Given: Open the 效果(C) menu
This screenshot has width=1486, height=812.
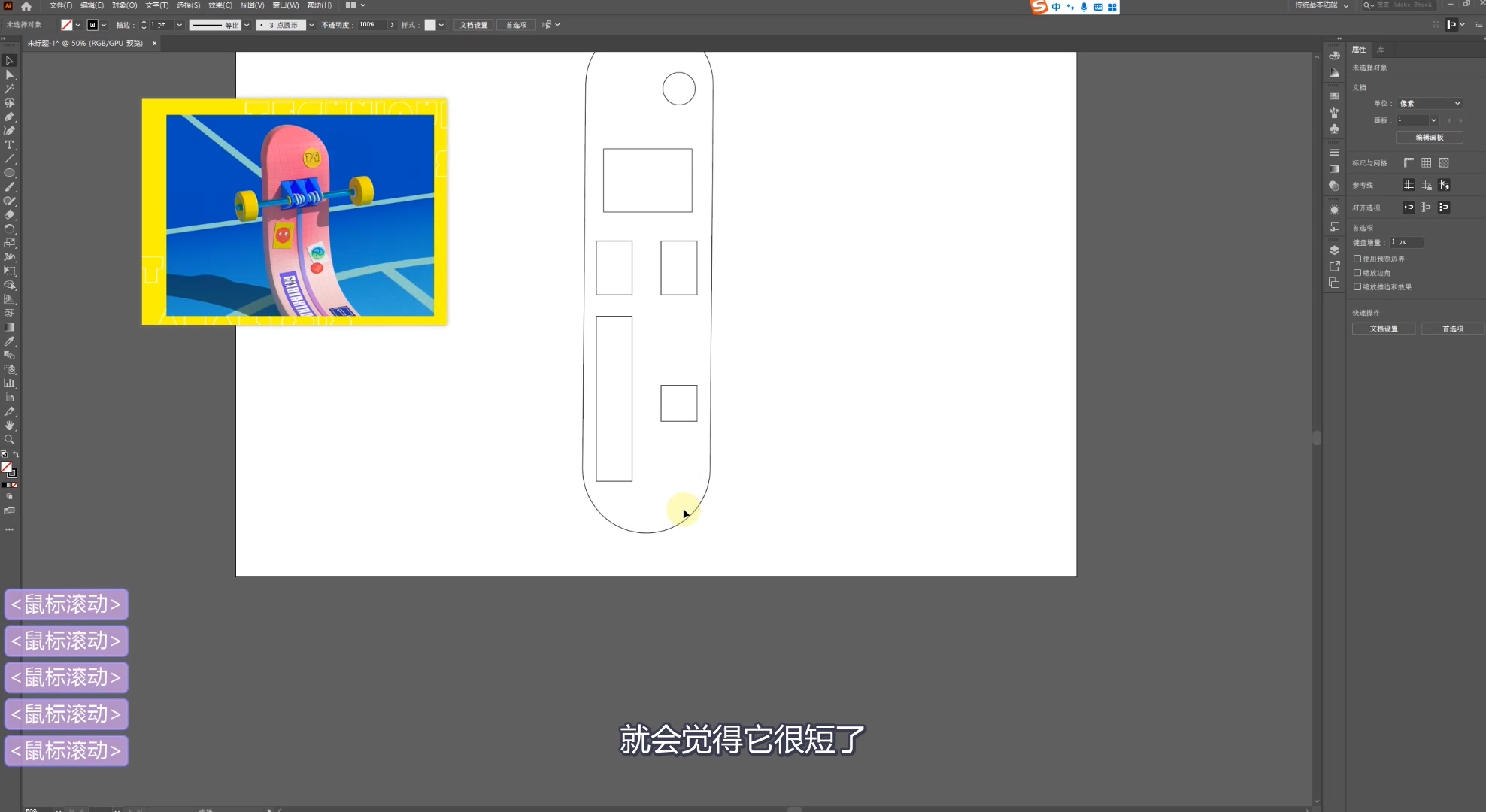Looking at the screenshot, I should 220,5.
